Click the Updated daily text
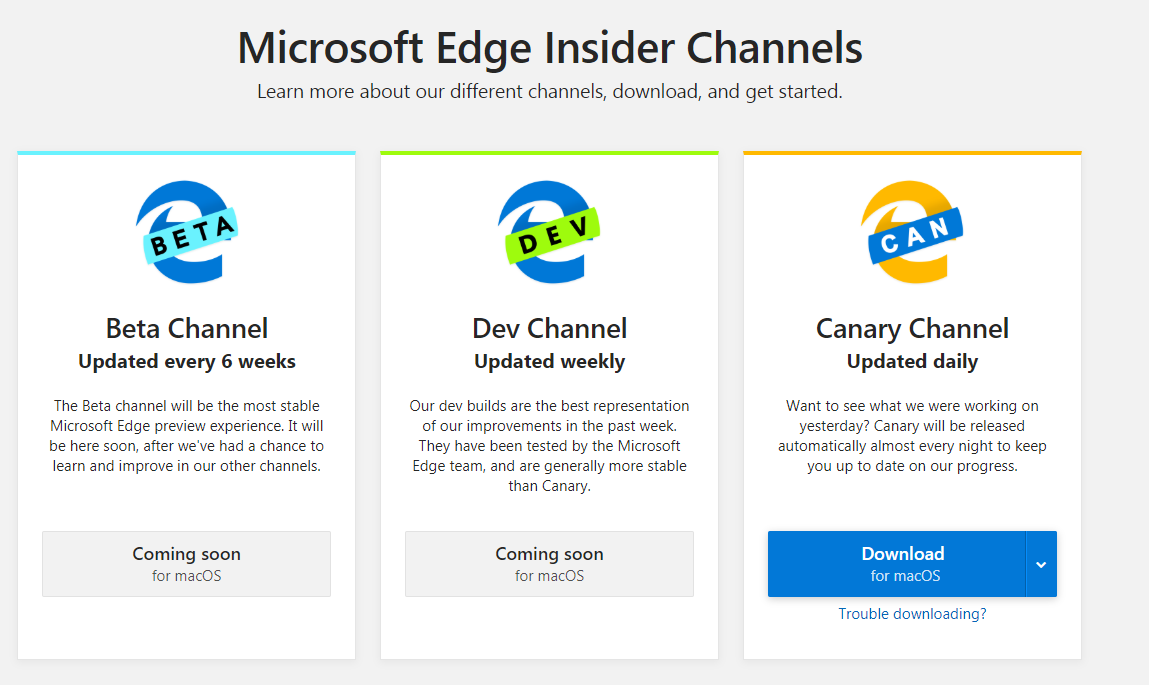 click(912, 362)
